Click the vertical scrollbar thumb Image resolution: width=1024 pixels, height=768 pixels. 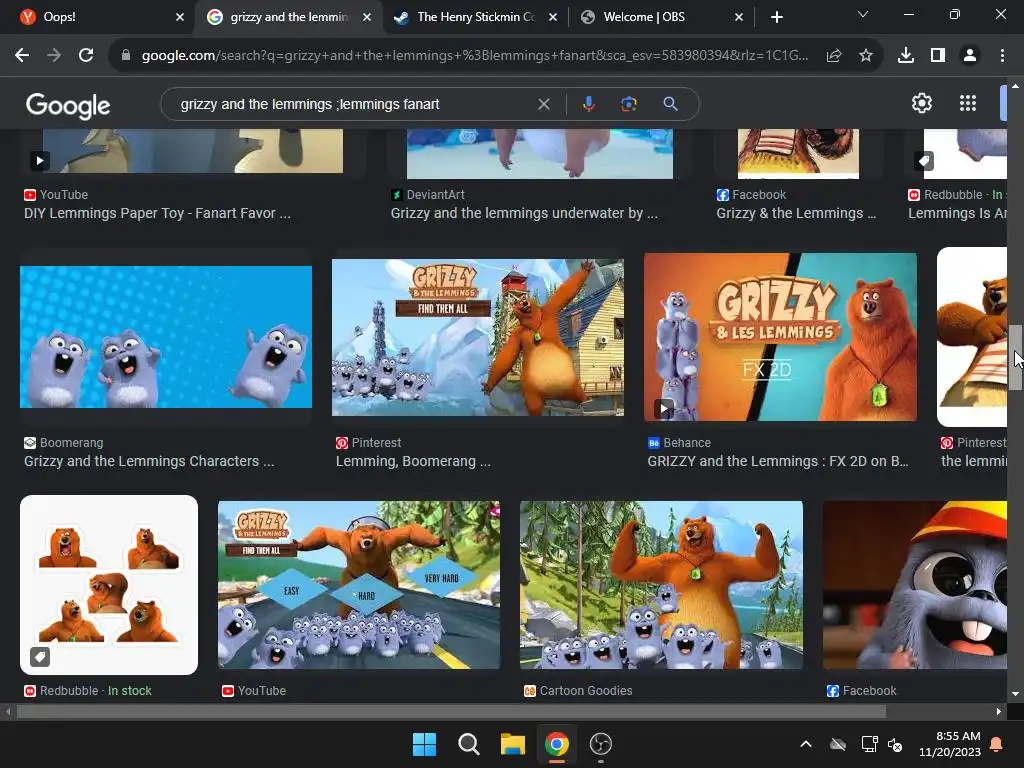point(1015,357)
